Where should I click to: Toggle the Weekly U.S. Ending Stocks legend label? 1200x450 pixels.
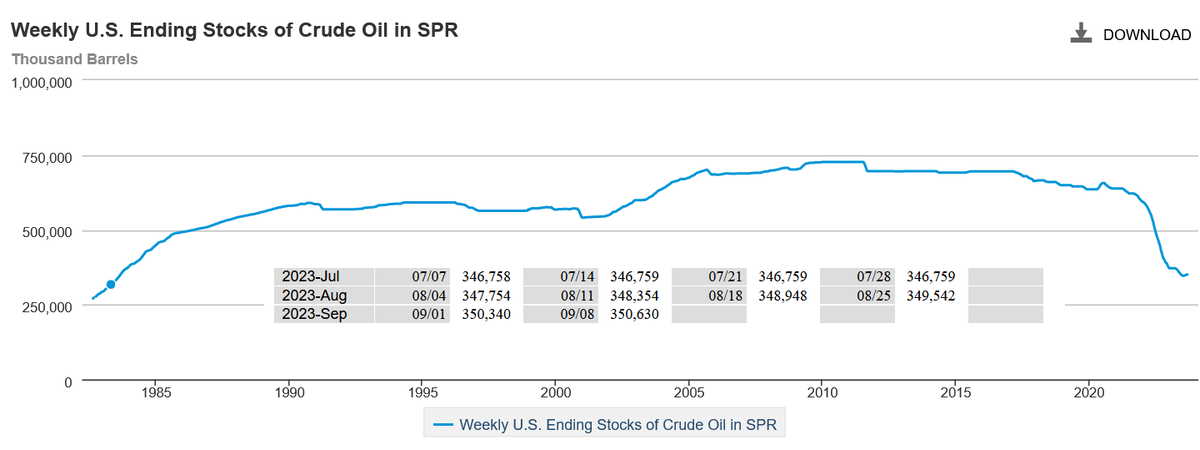pyautogui.click(x=617, y=424)
